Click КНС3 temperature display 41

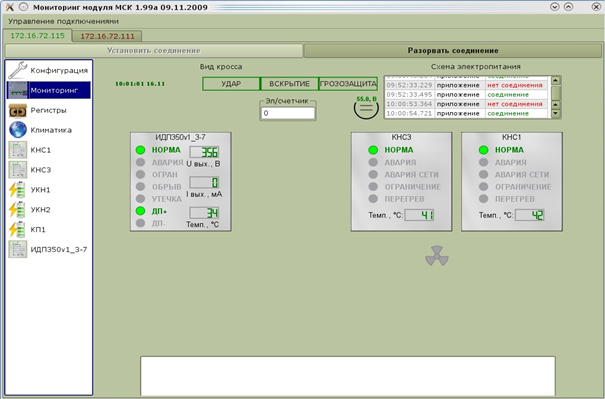419,215
